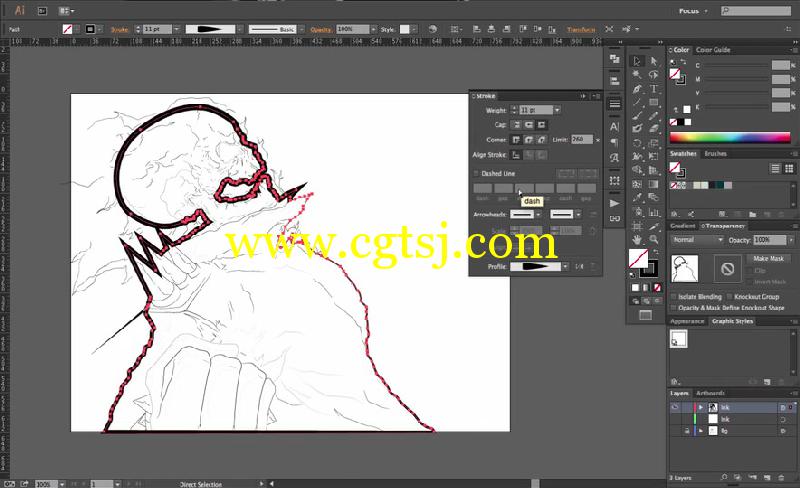Click the search field in the application bar
The image size is (800, 488).
pos(756,10)
